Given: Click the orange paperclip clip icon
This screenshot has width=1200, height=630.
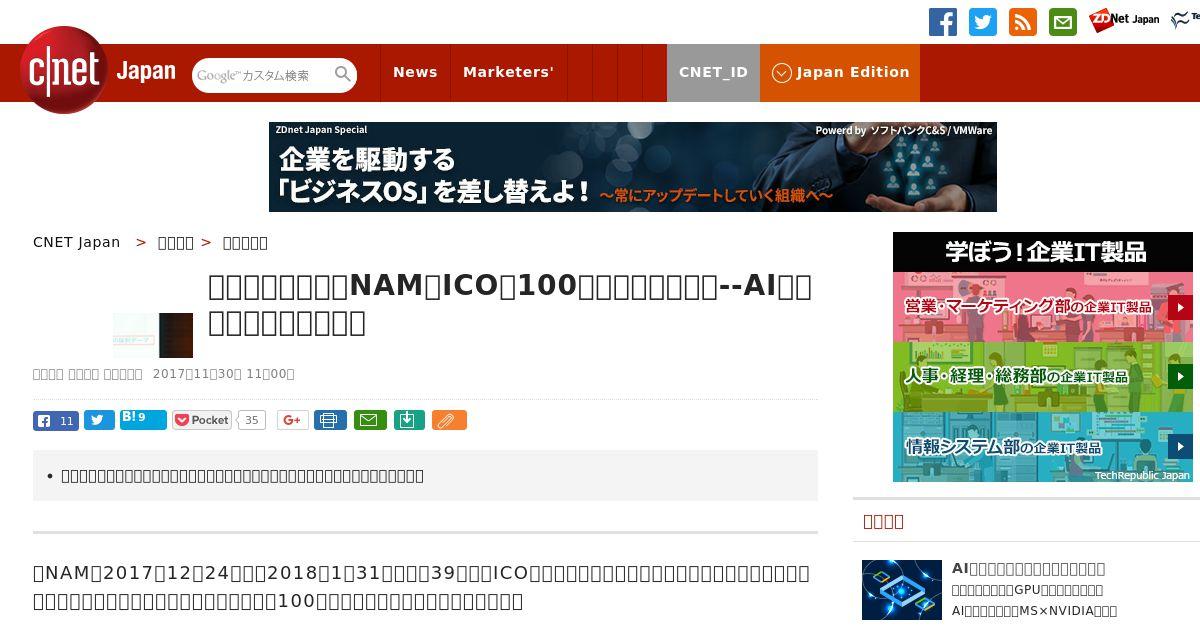Looking at the screenshot, I should [x=449, y=420].
